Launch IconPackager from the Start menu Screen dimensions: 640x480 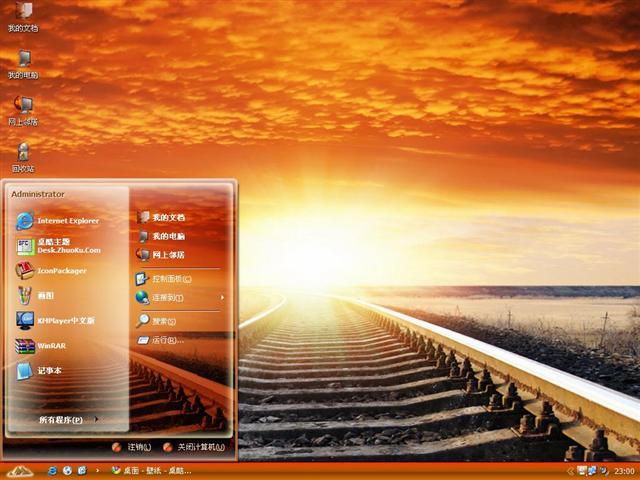pyautogui.click(x=51, y=271)
